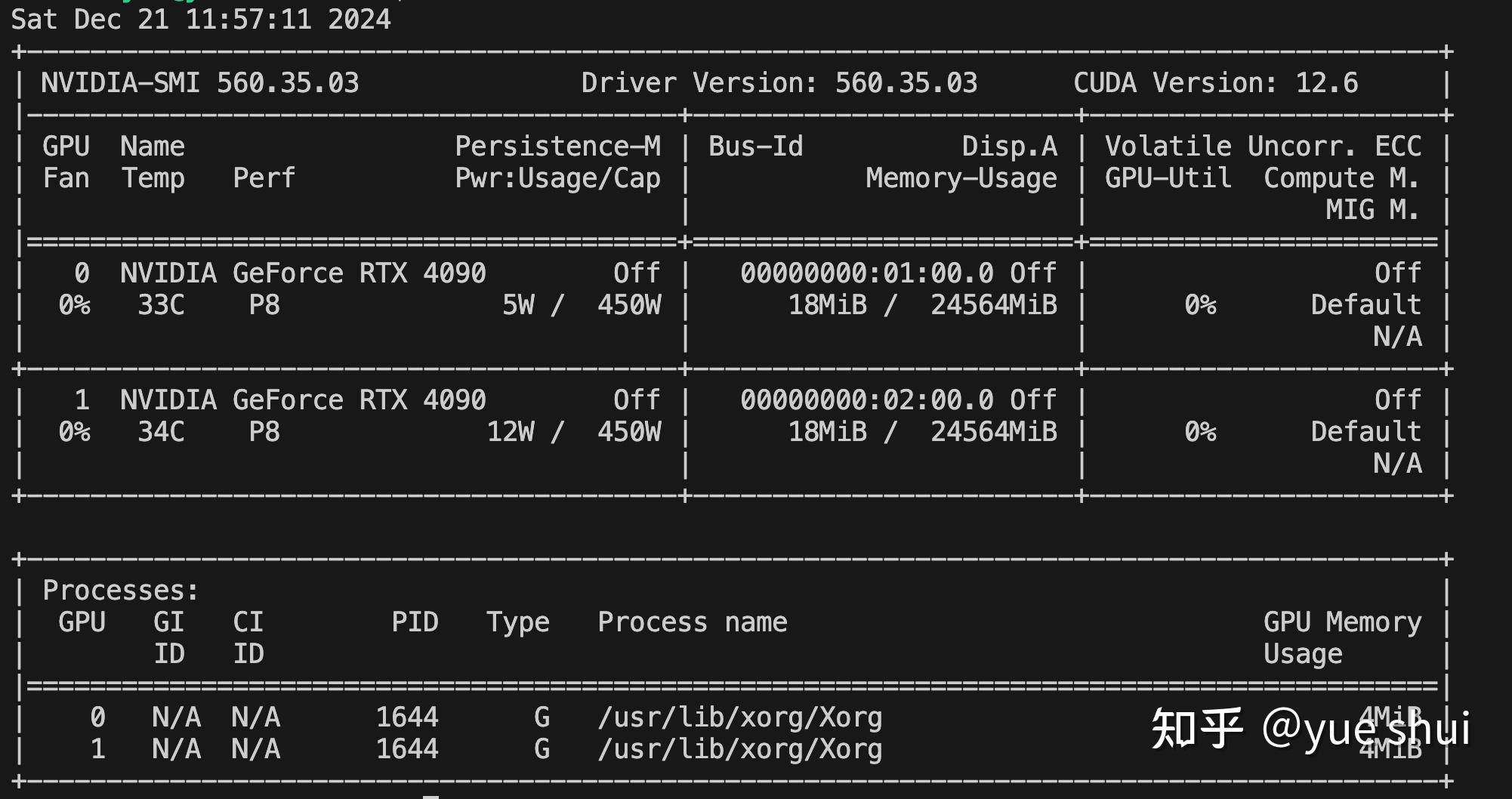Screen dimensions: 1512x799
Task: Click the P8 perf state for GPU 0
Action: click(x=264, y=304)
